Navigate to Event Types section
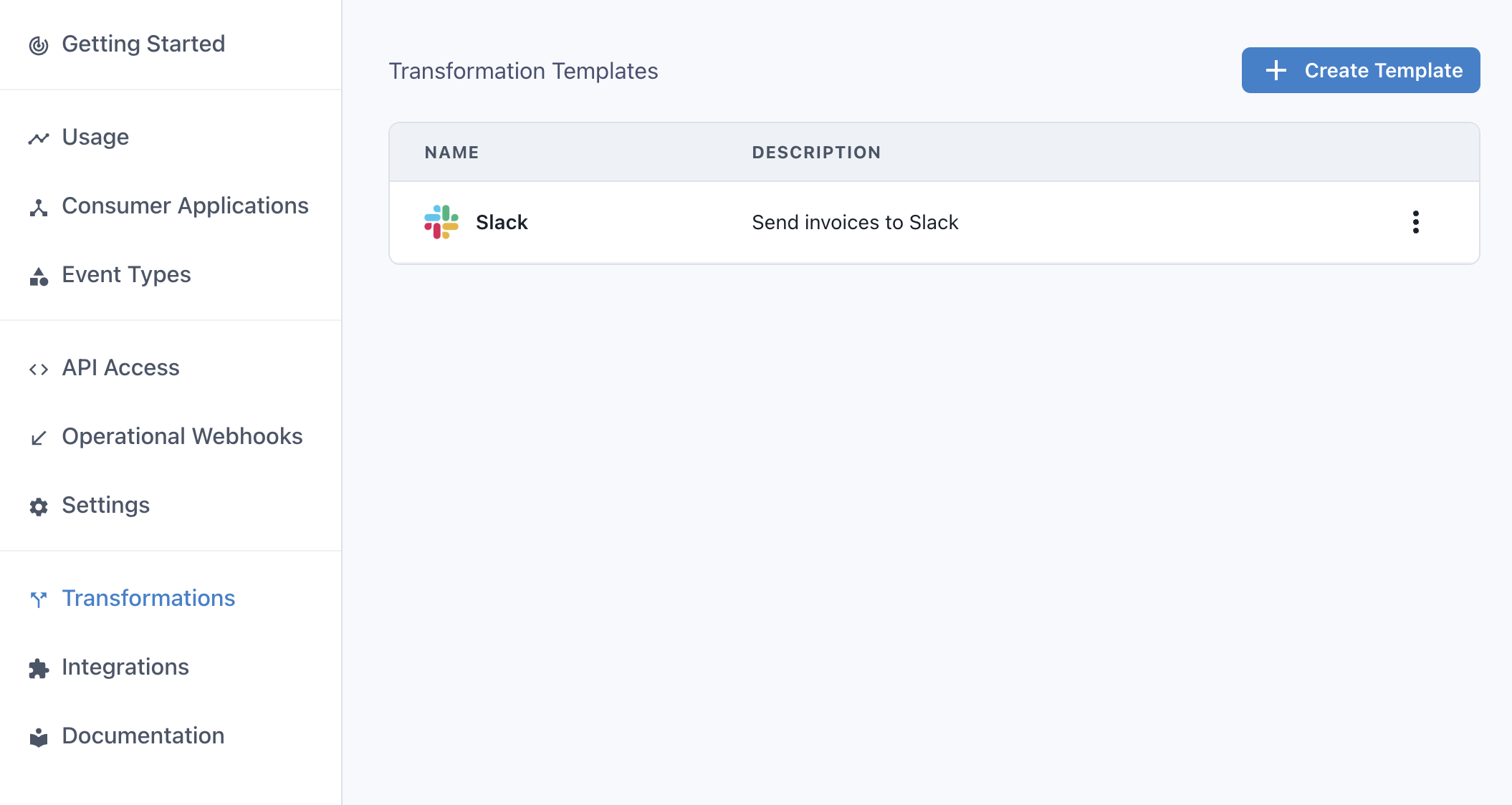Image resolution: width=1512 pixels, height=805 pixels. click(126, 275)
